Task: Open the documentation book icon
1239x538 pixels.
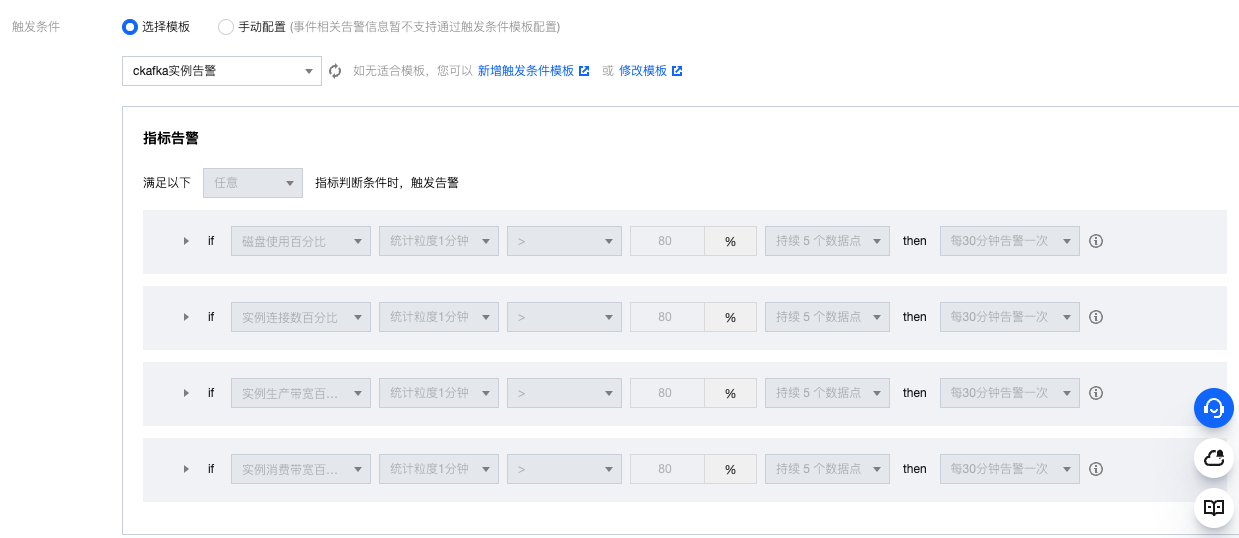Action: (x=1214, y=507)
